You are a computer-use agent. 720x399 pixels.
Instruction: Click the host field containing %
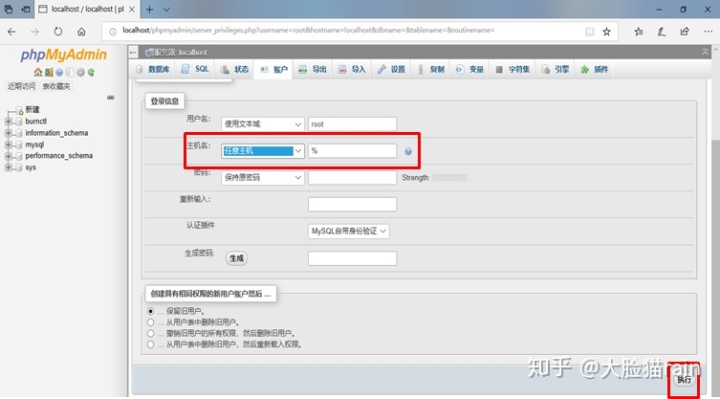[352, 151]
